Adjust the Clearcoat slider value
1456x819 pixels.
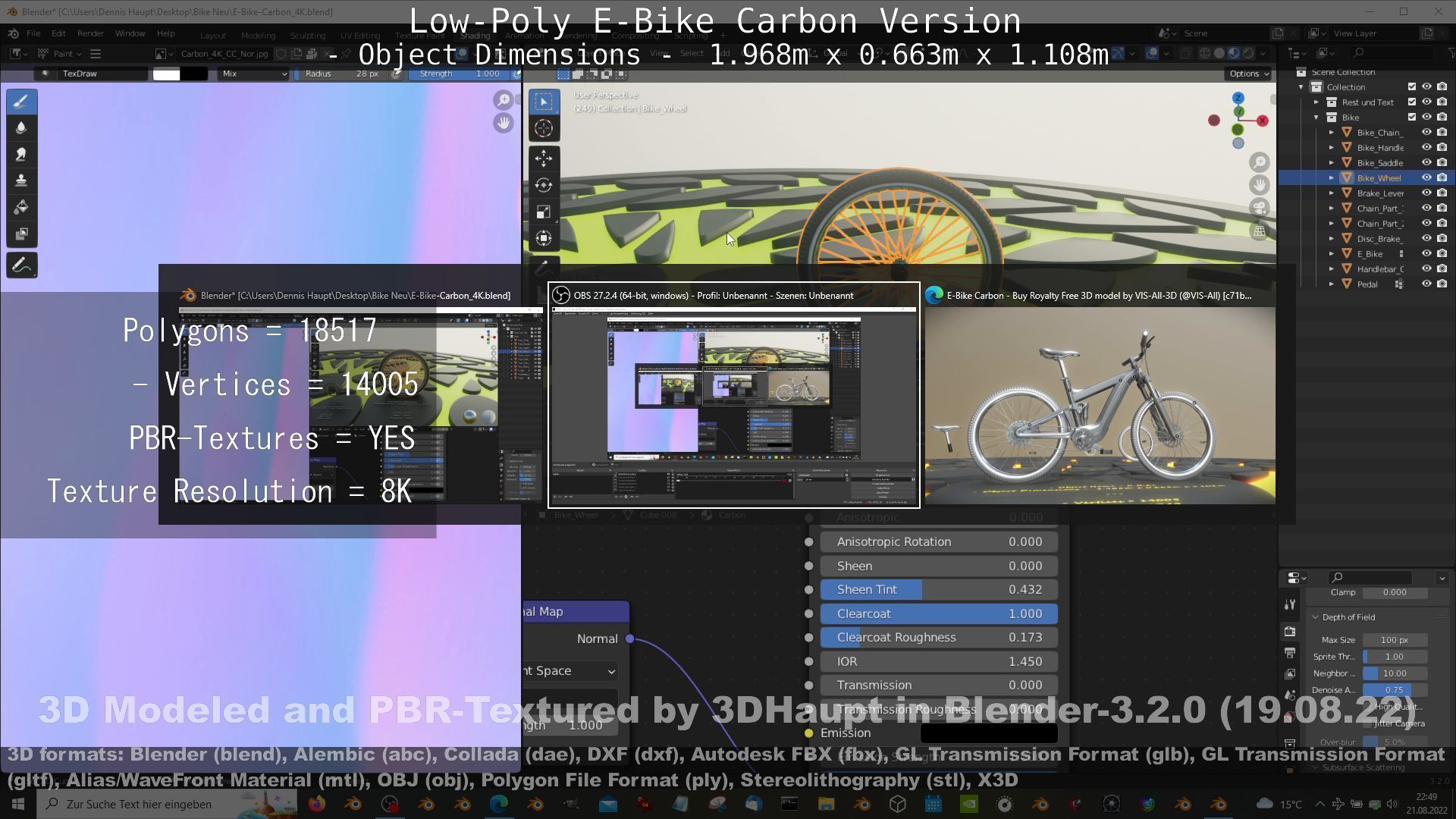tap(939, 613)
